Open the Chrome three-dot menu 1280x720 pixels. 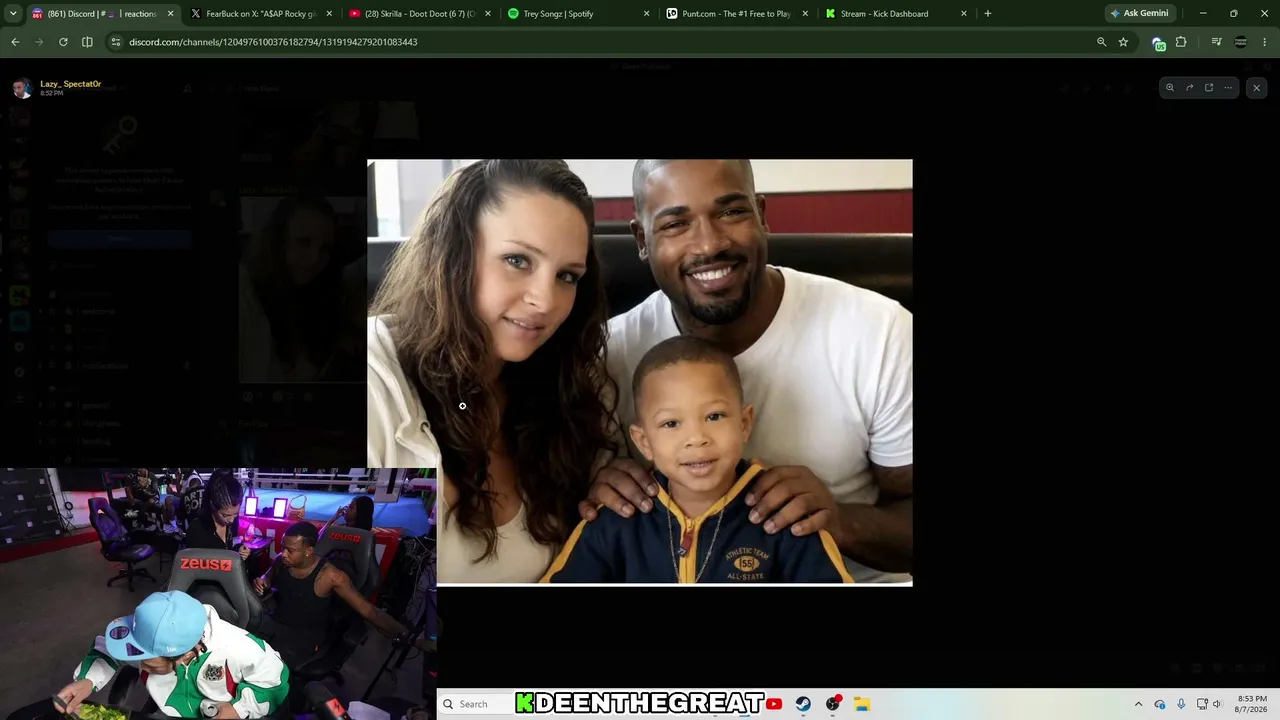coord(1265,42)
